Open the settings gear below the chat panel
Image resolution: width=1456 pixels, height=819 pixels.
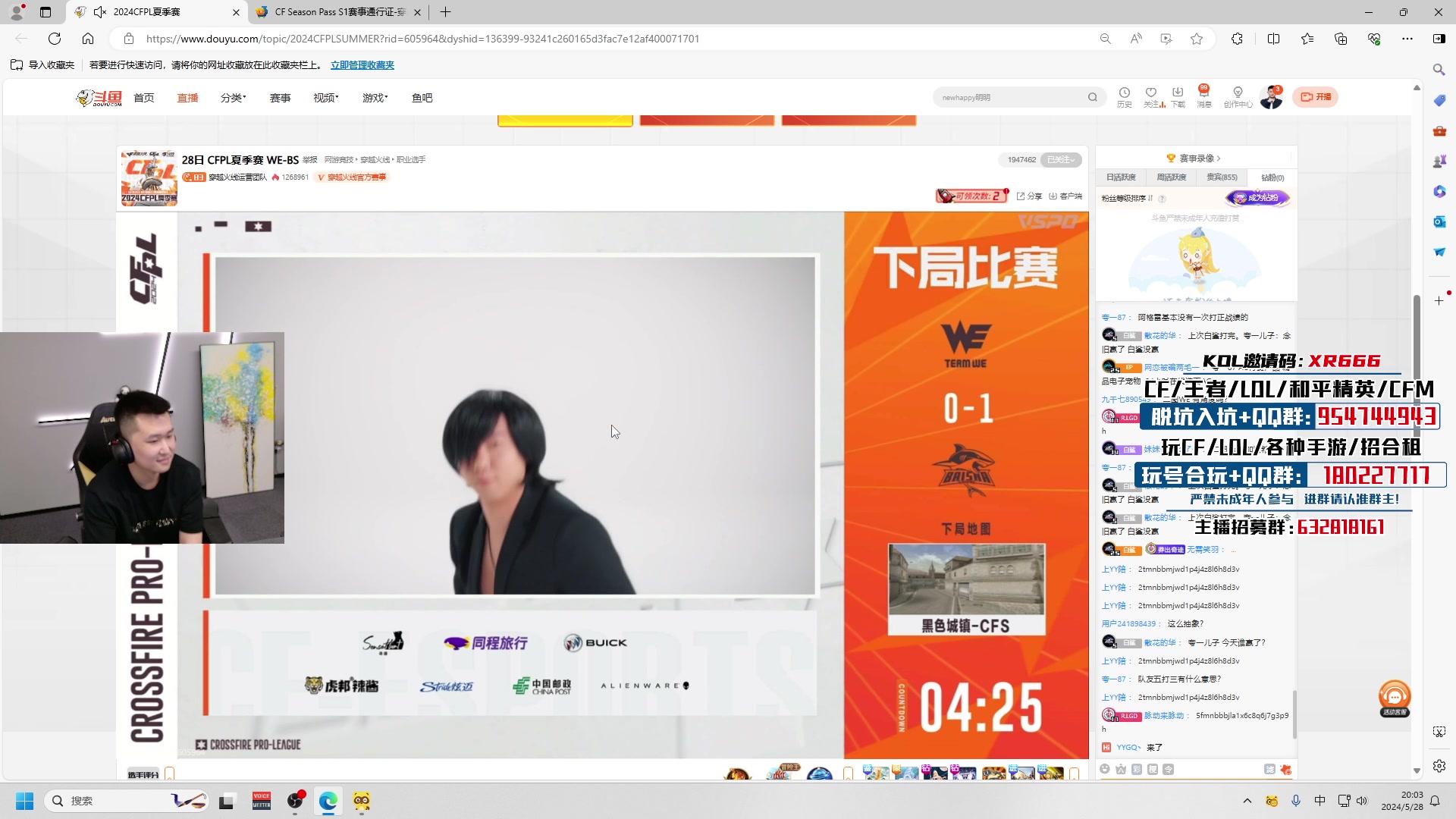1439,767
